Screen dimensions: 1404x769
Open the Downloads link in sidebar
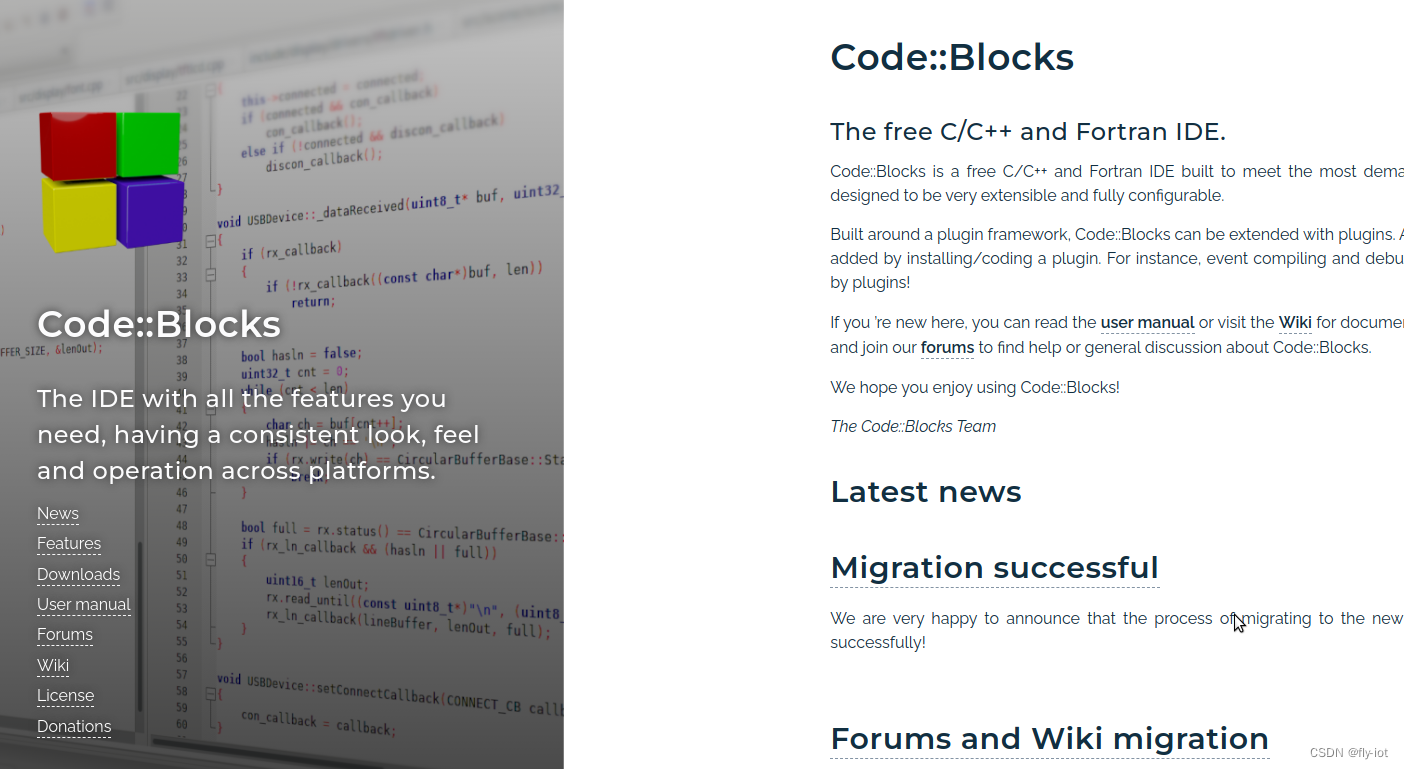78,574
